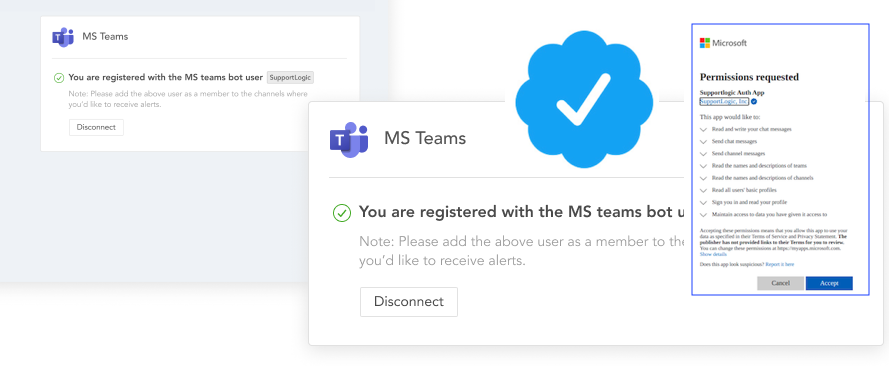Click the large blue verified checkmark badge

tap(584, 100)
